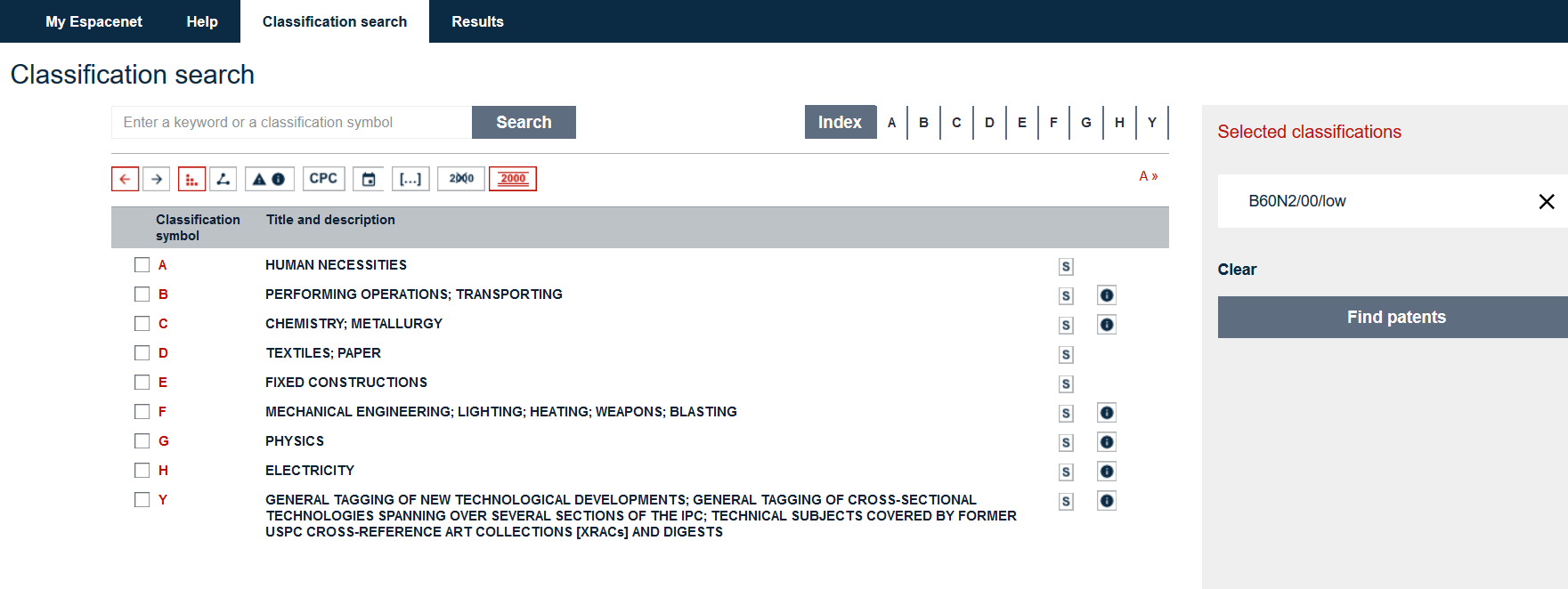
Task: Click the S icon for Physics
Action: 1066,443
